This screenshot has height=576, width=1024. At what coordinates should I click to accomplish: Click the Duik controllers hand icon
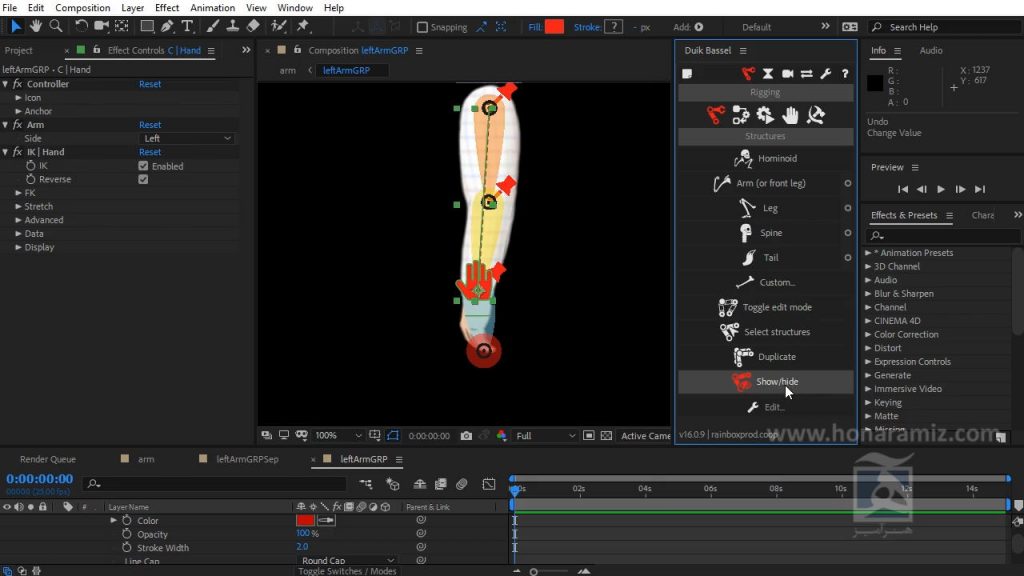click(790, 115)
